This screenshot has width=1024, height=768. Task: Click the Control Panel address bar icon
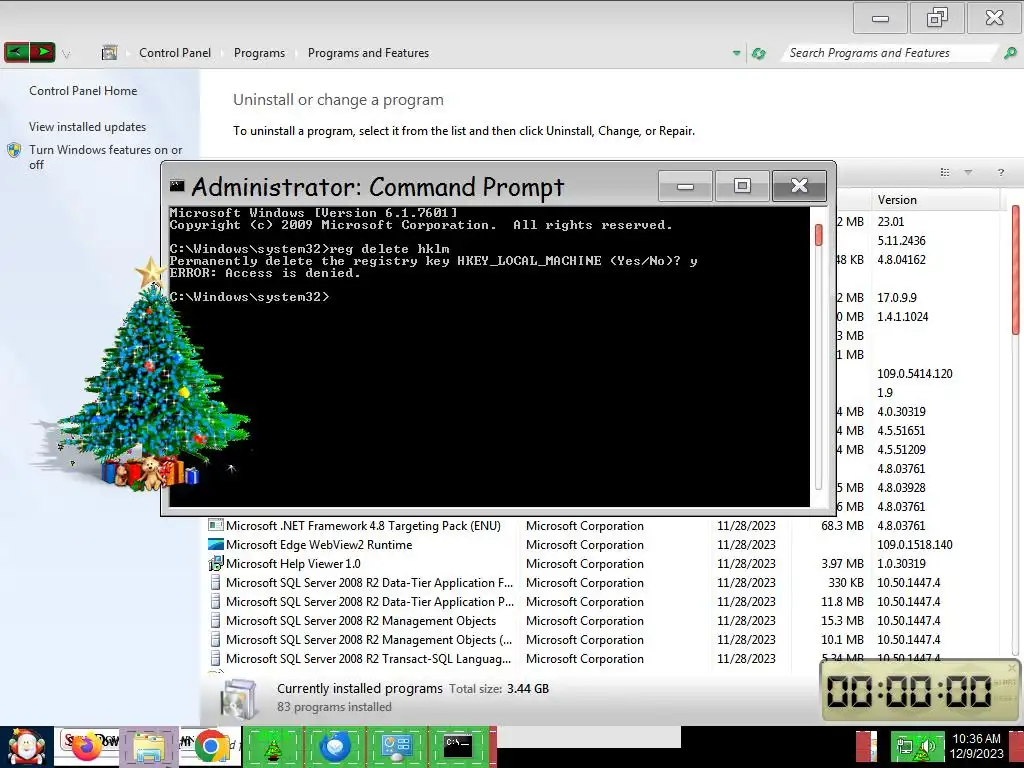pyautogui.click(x=110, y=53)
